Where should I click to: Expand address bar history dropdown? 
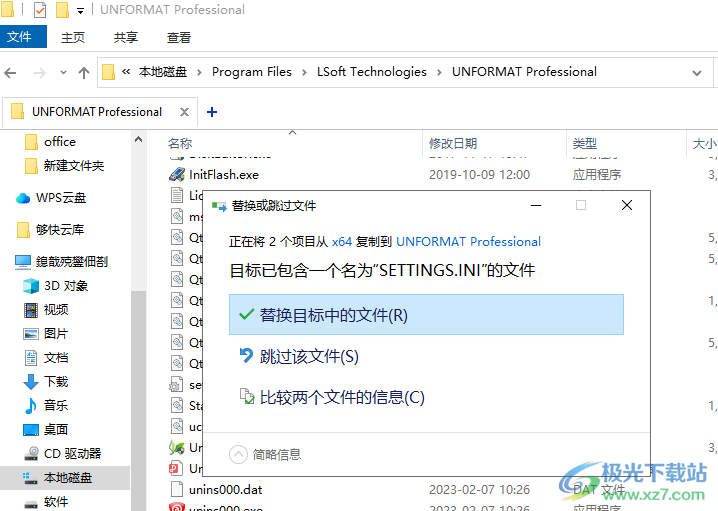[697, 72]
